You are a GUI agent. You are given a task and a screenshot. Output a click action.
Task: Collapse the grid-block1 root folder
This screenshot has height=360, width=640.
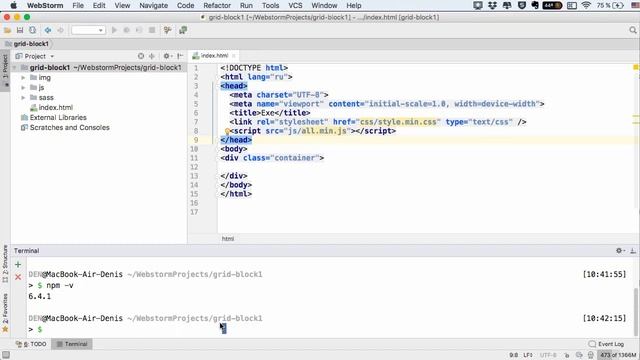pos(15,68)
